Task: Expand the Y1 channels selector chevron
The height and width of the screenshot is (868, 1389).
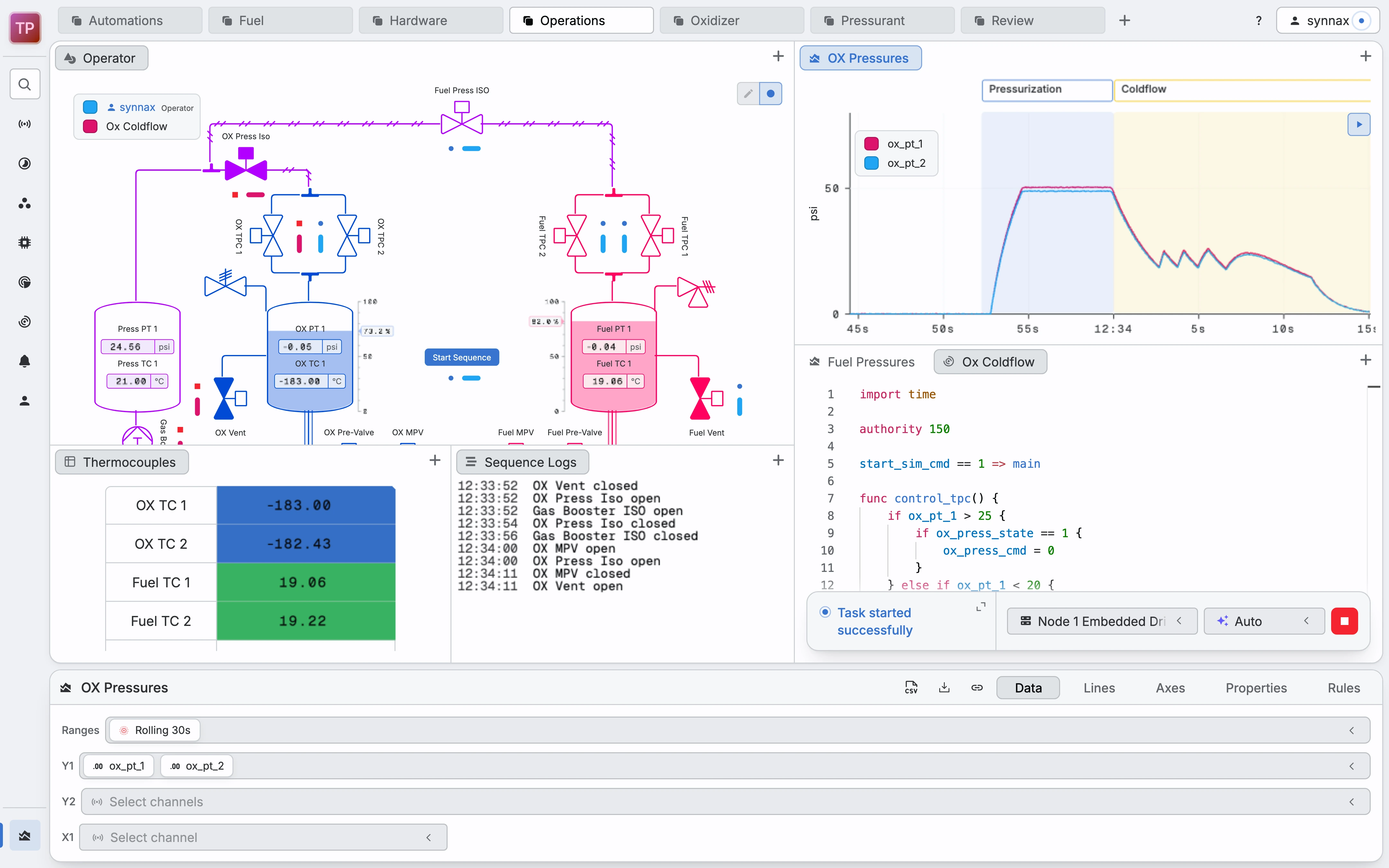Action: [x=1352, y=766]
